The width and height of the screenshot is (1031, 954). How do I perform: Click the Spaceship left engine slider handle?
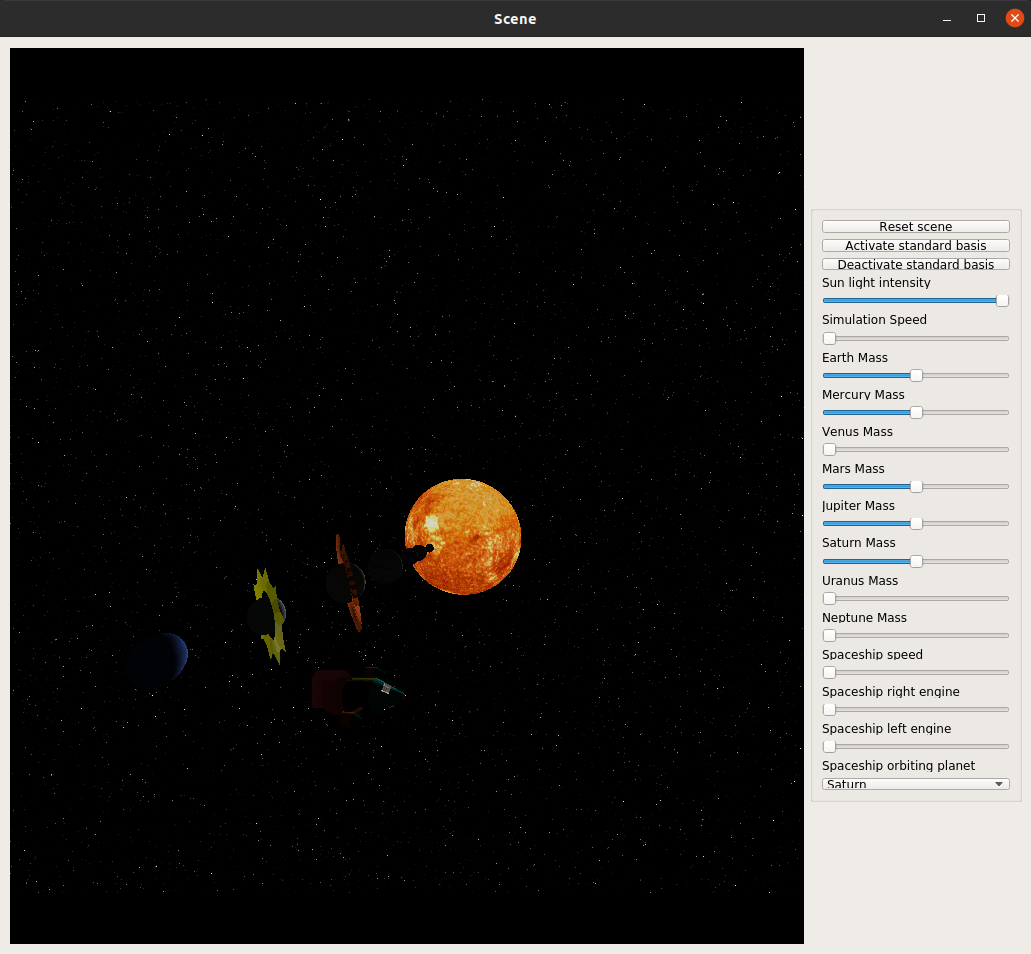click(829, 746)
